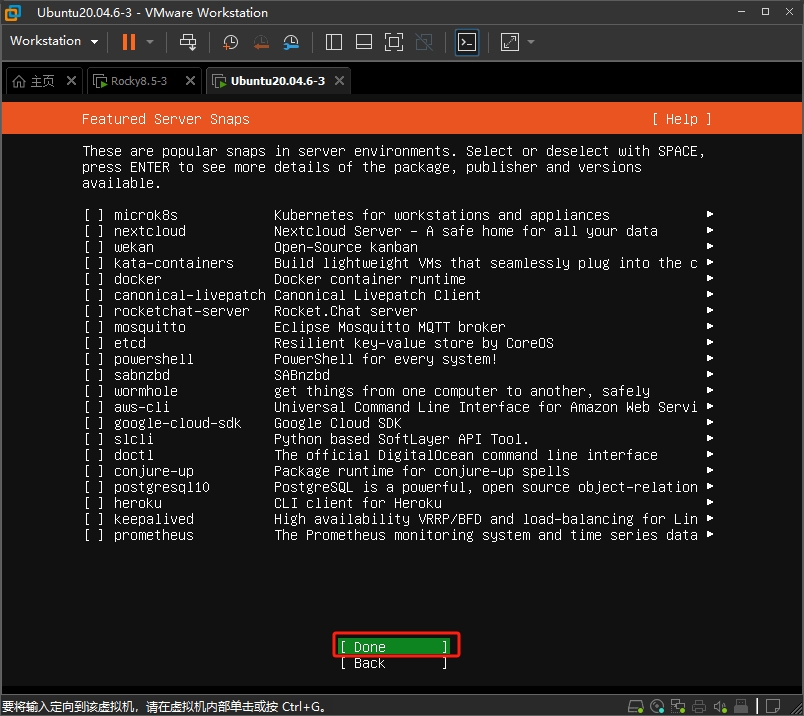
Task: Click the CD/DVD drive status bar icon
Action: point(657,706)
